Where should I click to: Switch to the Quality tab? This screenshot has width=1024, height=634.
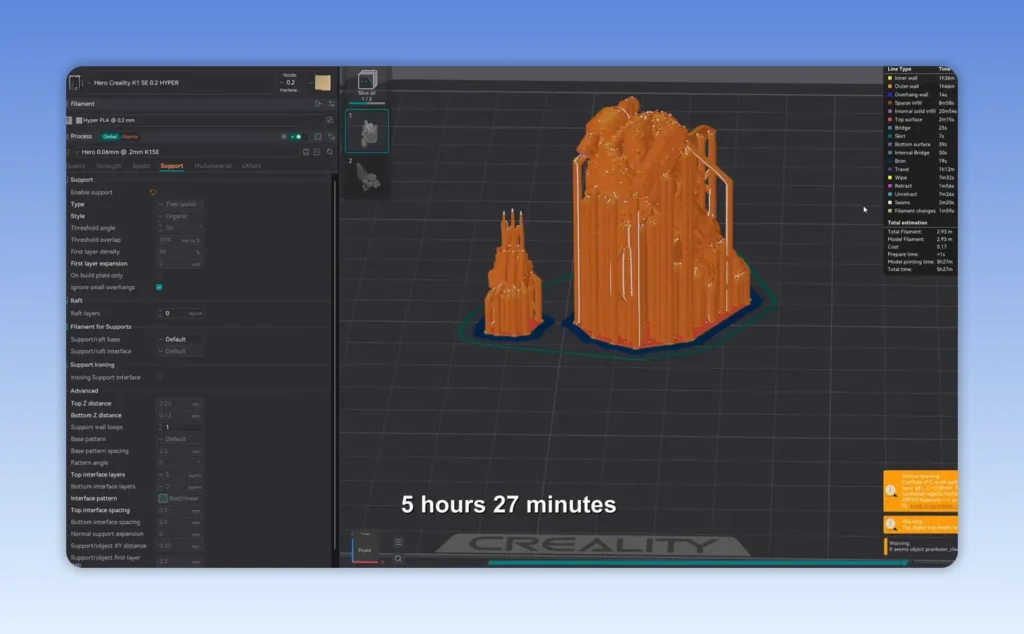coord(76,166)
